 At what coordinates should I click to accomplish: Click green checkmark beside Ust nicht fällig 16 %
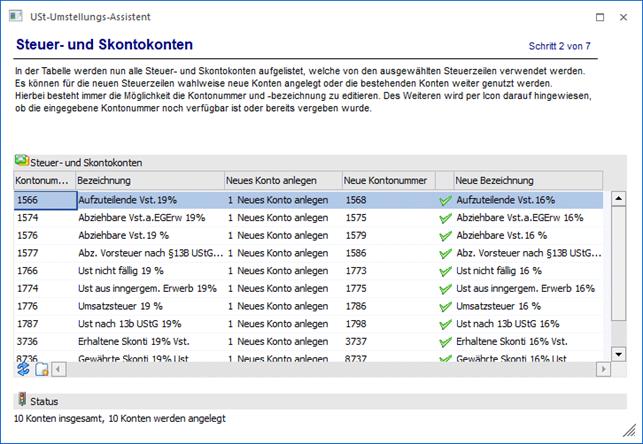click(445, 270)
